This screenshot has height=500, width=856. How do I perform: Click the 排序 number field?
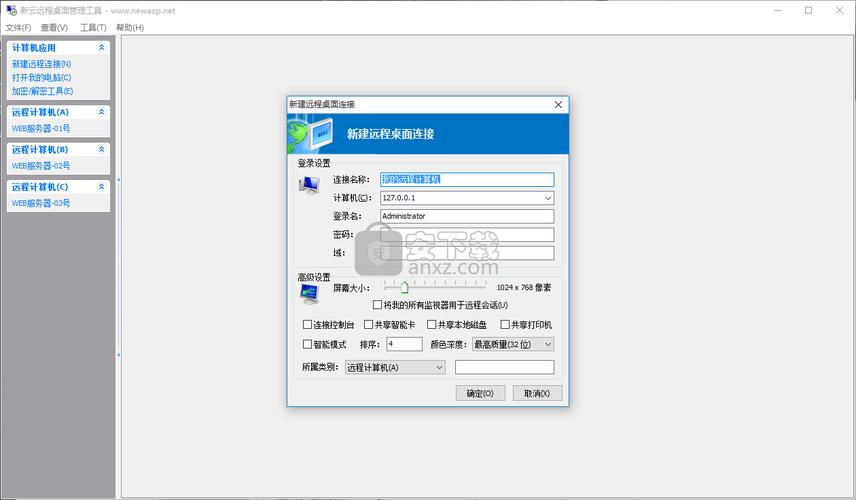[x=405, y=344]
